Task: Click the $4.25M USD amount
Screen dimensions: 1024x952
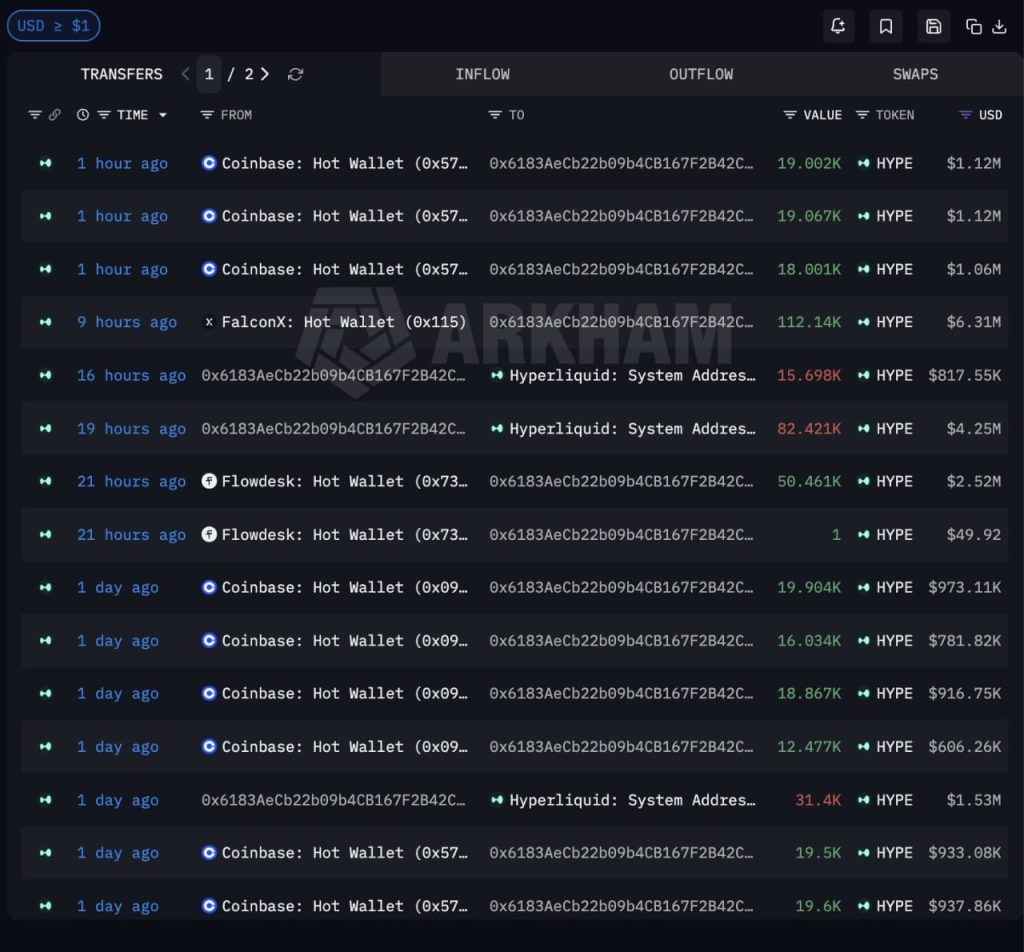Action: [974, 428]
